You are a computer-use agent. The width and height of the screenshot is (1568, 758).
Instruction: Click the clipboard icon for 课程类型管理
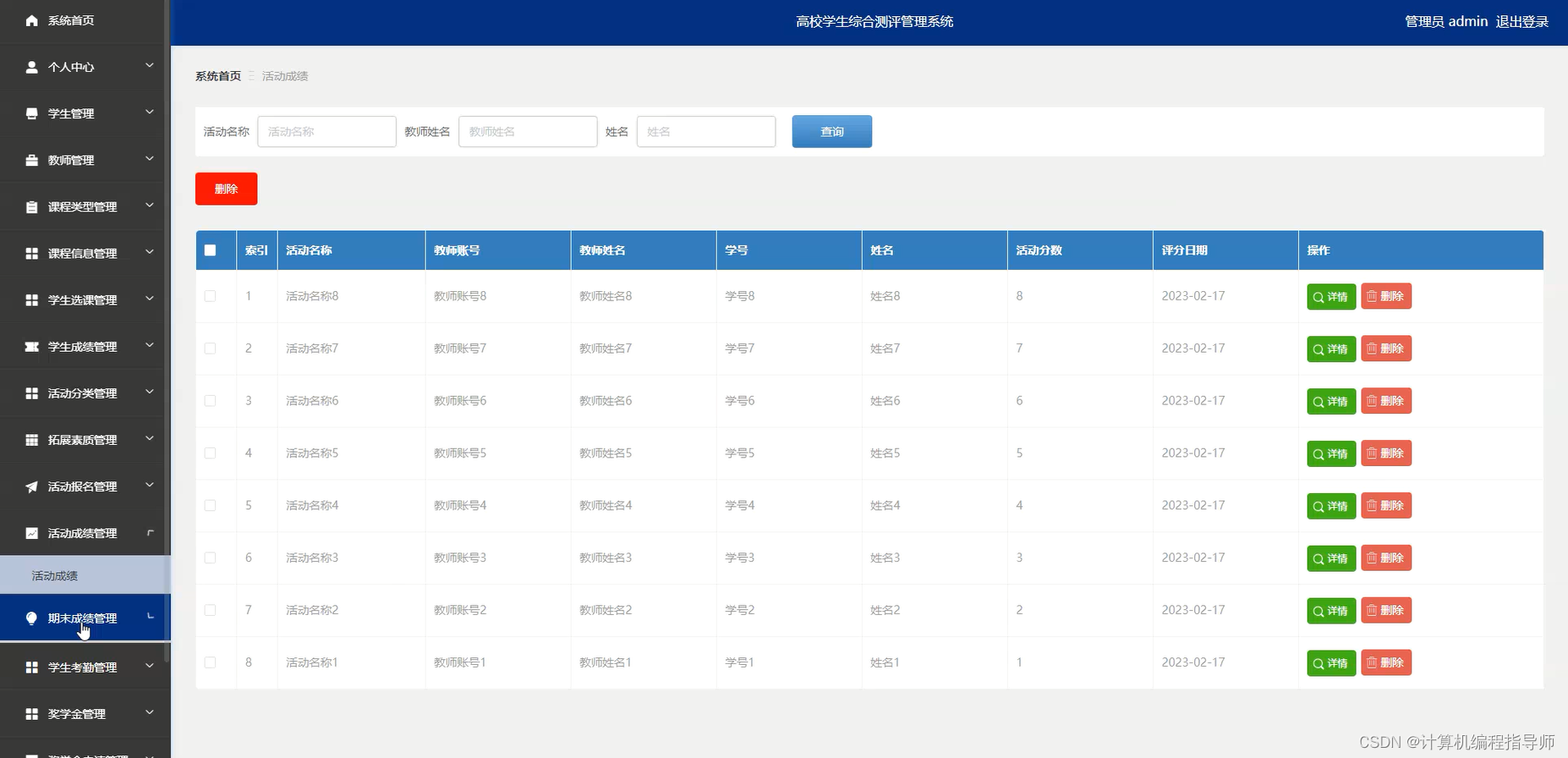[x=31, y=206]
